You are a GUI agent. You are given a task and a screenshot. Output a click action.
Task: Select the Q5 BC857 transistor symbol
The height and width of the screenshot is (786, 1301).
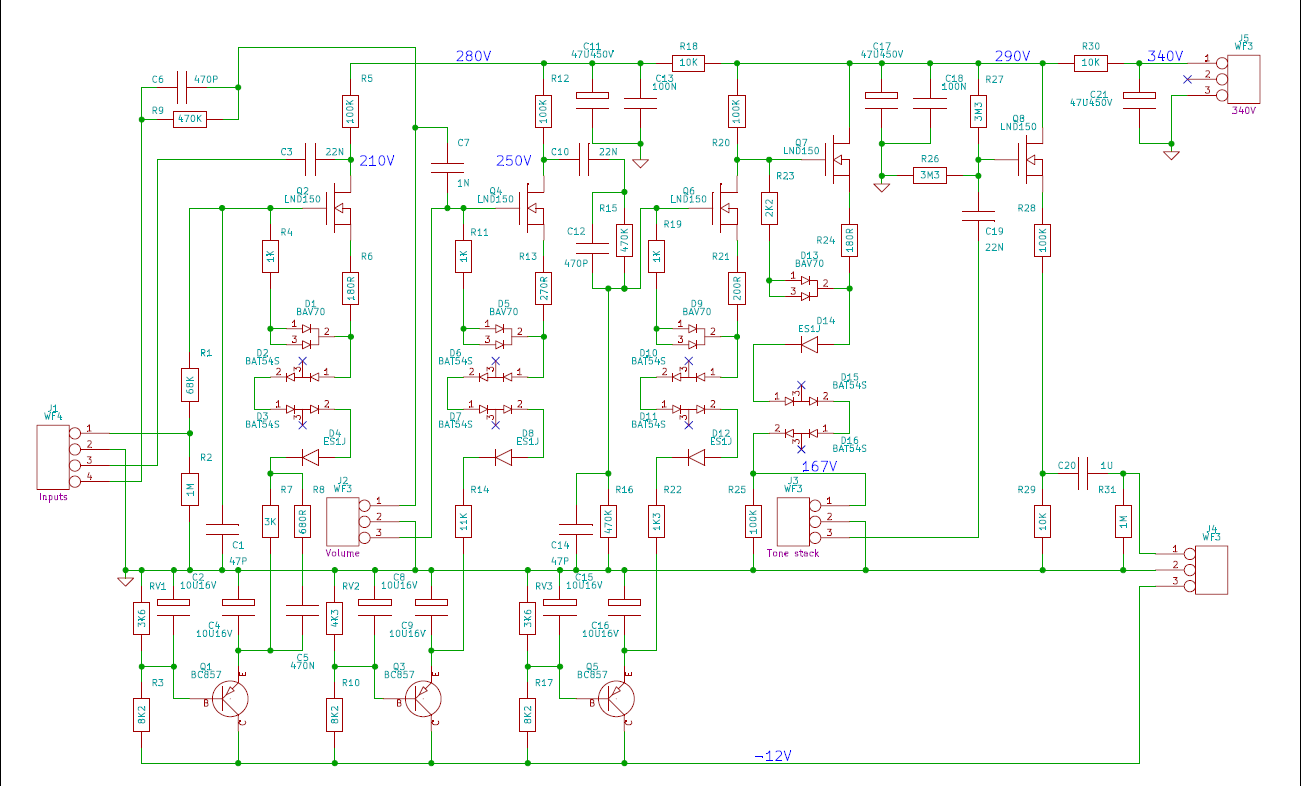coord(616,701)
